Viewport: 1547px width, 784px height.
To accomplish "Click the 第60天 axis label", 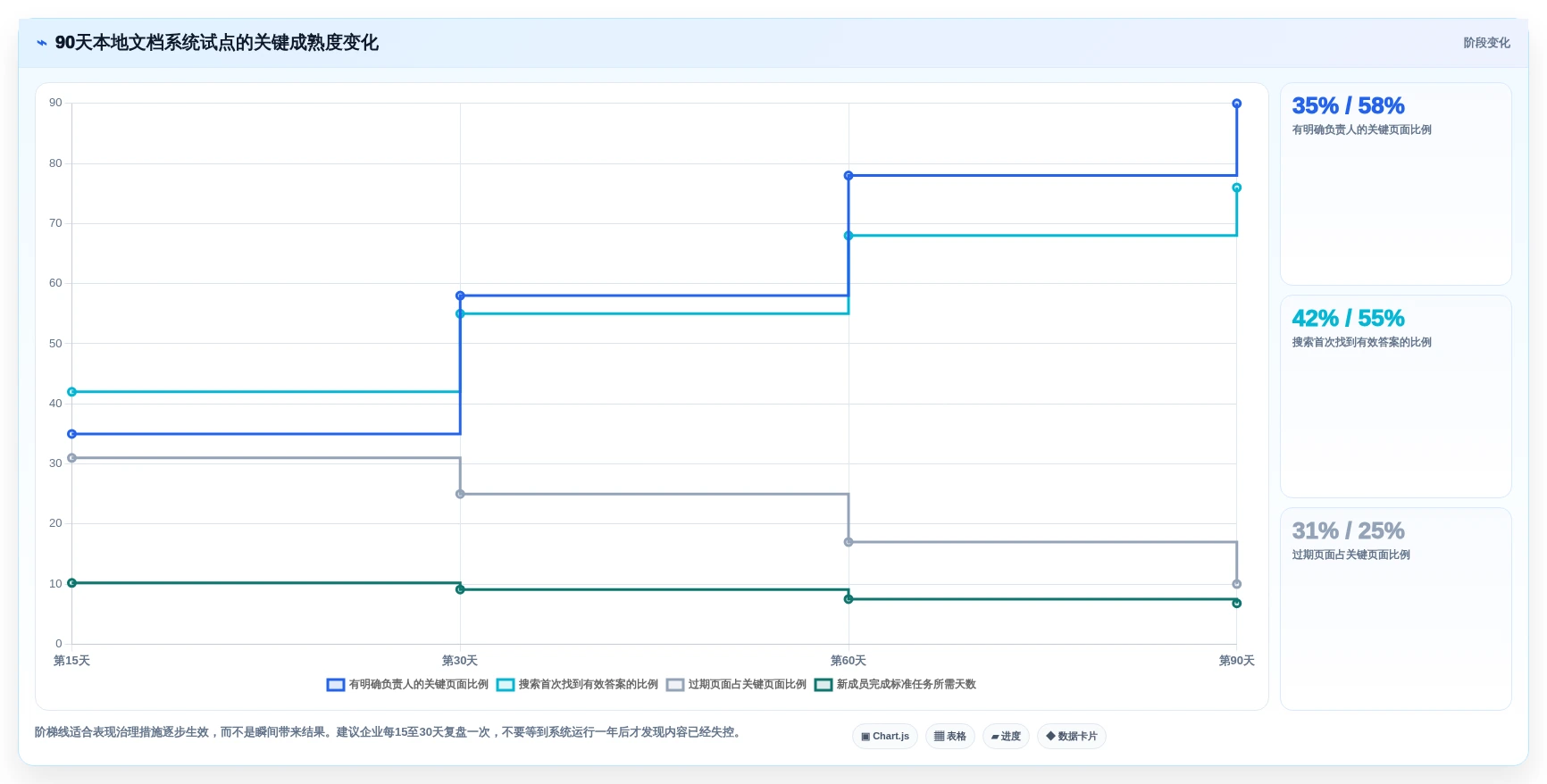I will click(849, 661).
